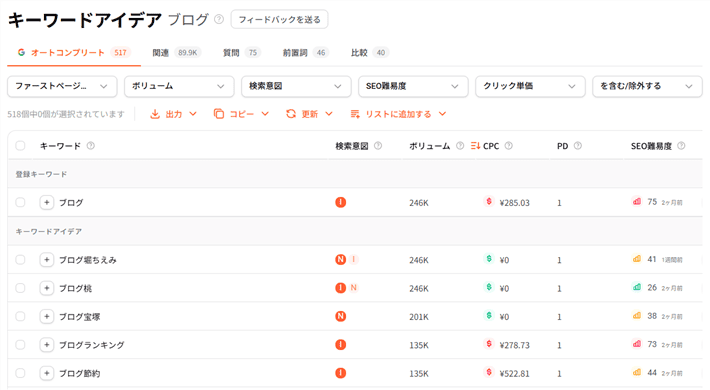
Task: Expand the 出力 export menu
Action: (x=173, y=114)
